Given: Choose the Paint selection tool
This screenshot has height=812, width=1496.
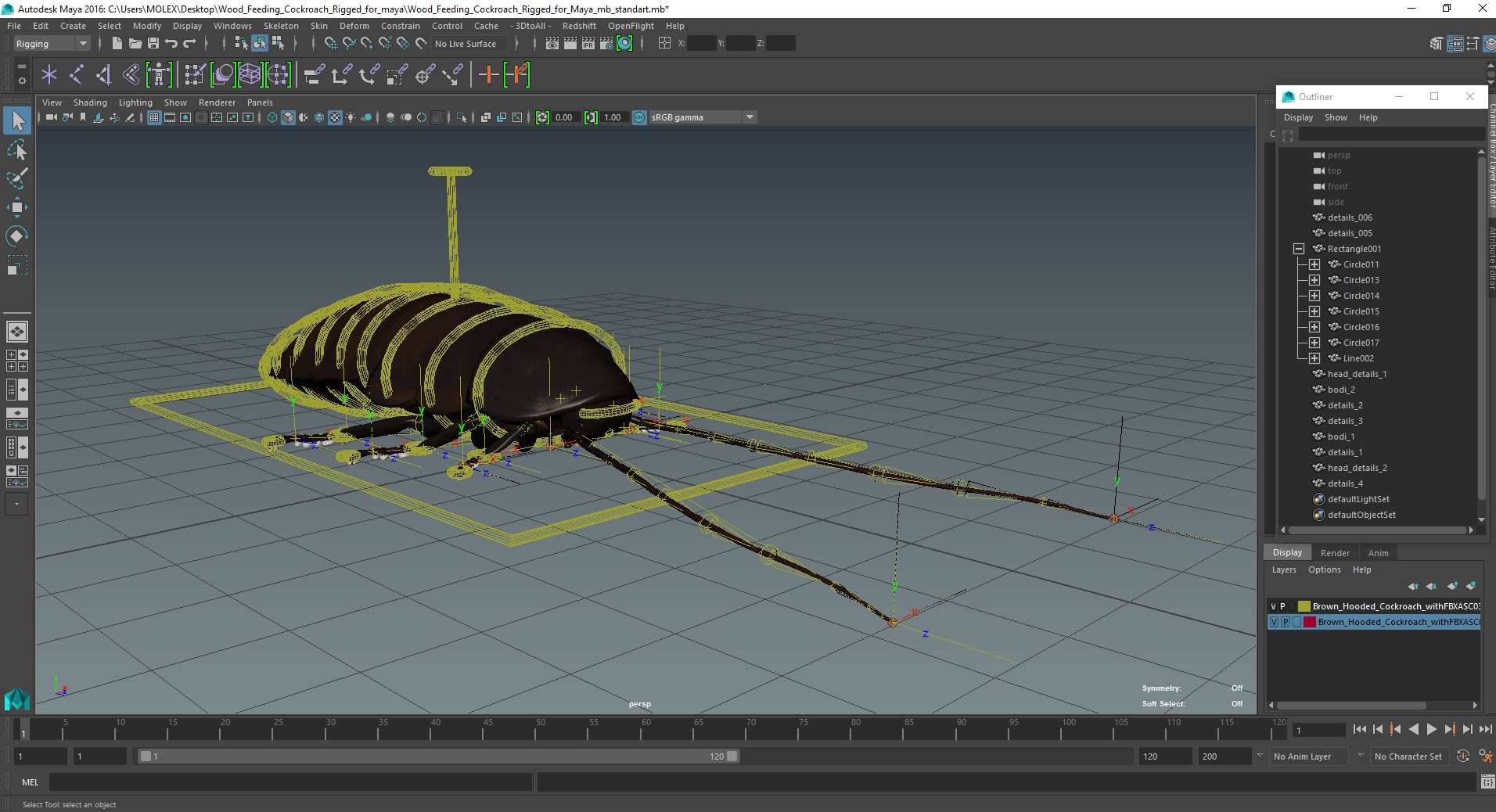Looking at the screenshot, I should coord(17,178).
